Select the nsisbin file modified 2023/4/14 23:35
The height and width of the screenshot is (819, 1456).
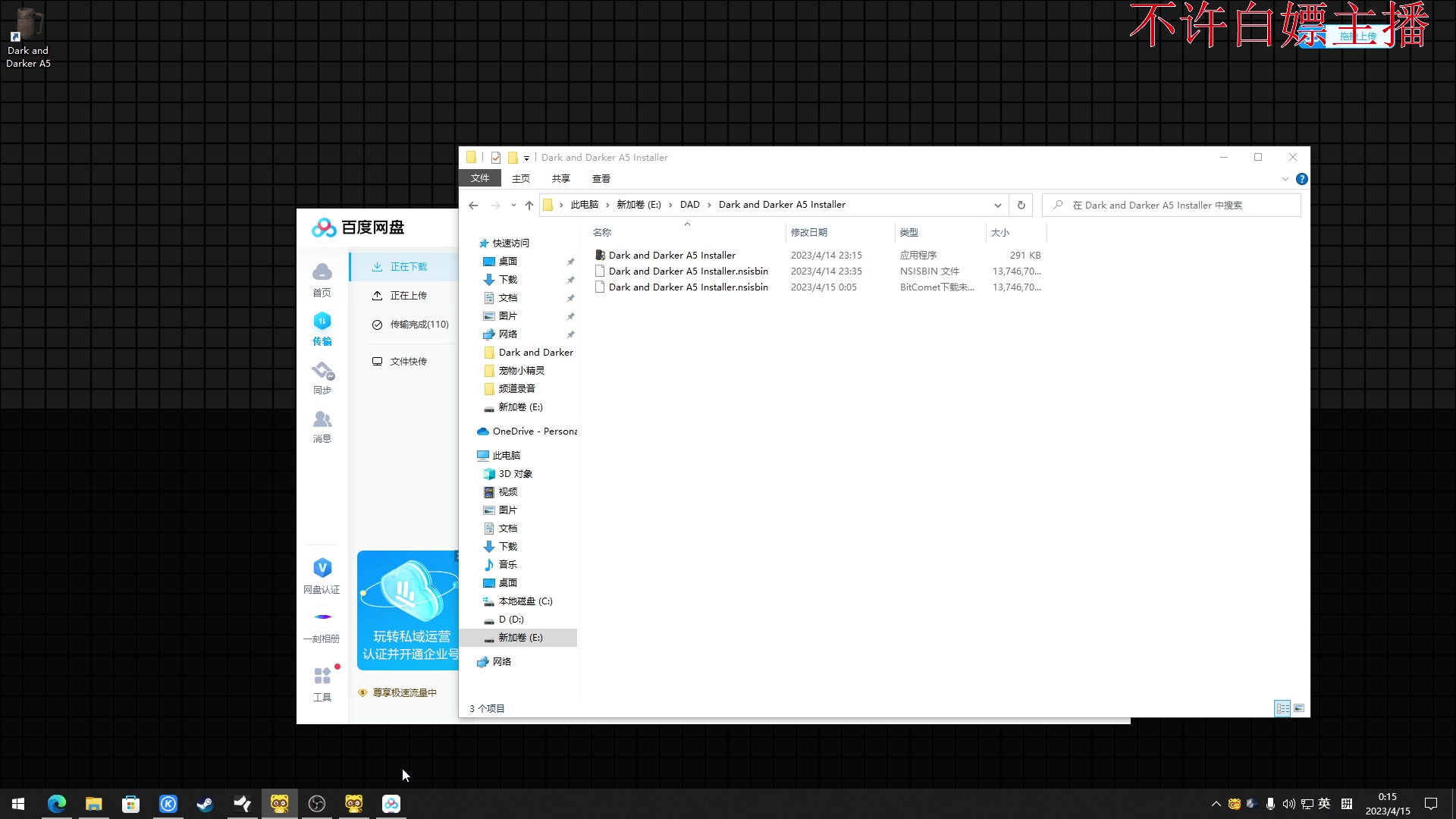click(688, 271)
